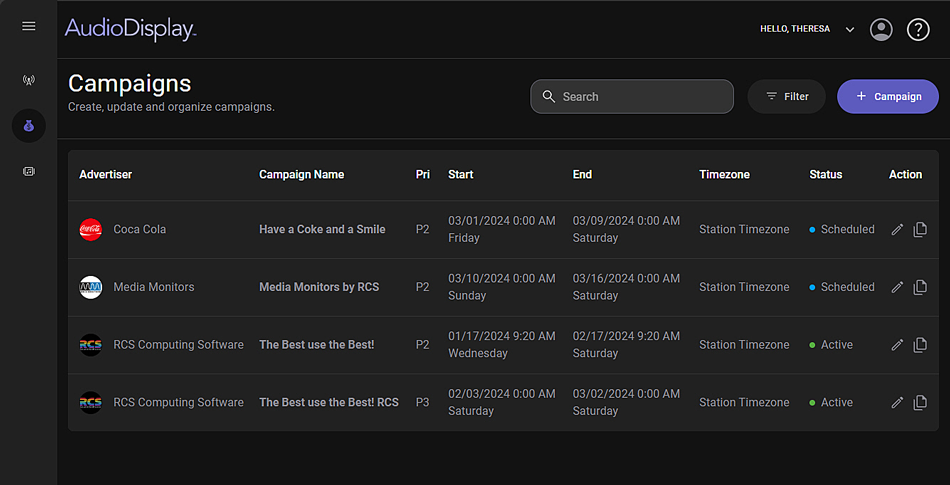Click the Timezone column header
Image resolution: width=950 pixels, height=485 pixels.
point(725,174)
